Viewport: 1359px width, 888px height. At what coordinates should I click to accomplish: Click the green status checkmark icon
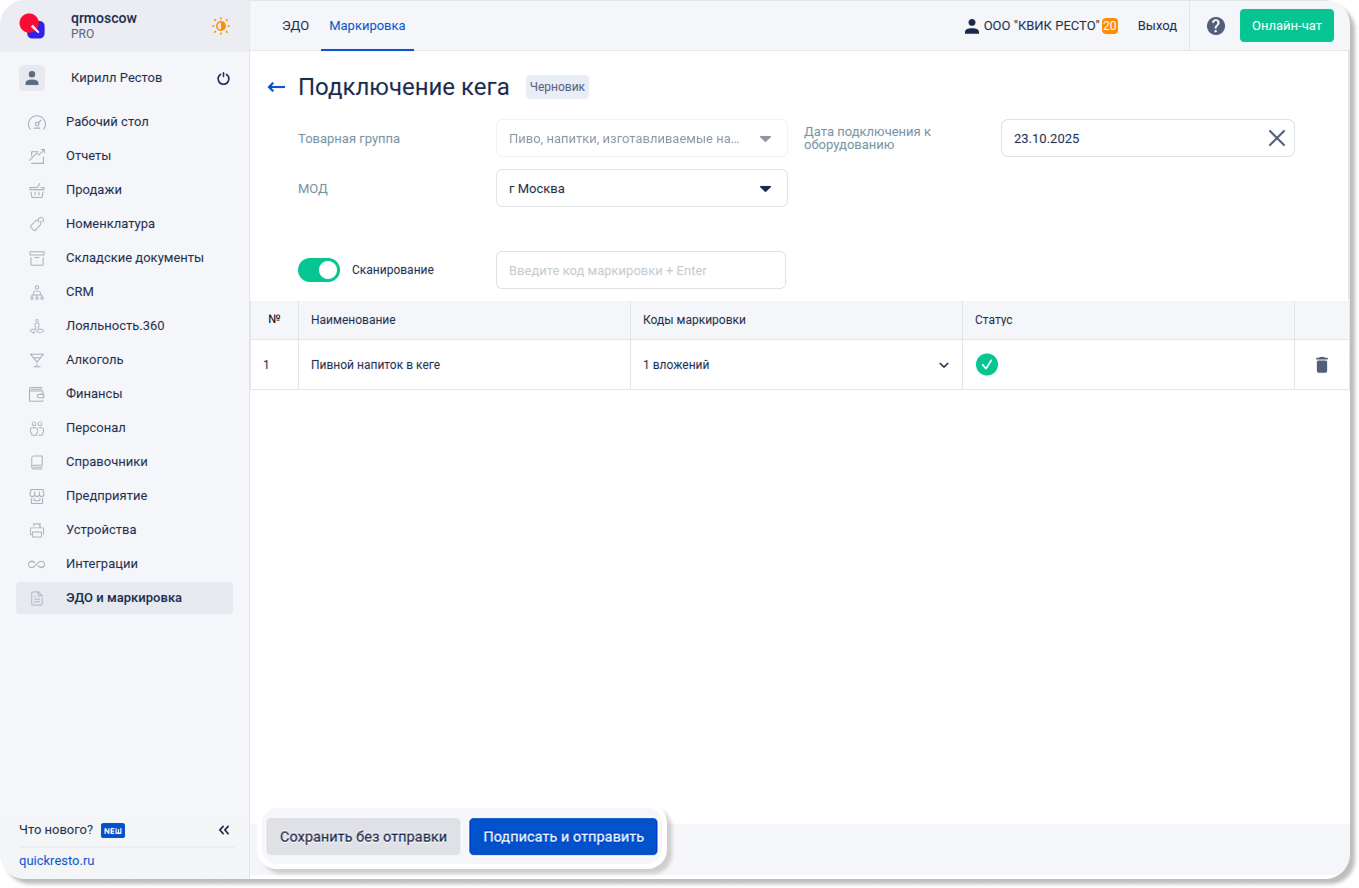(987, 365)
